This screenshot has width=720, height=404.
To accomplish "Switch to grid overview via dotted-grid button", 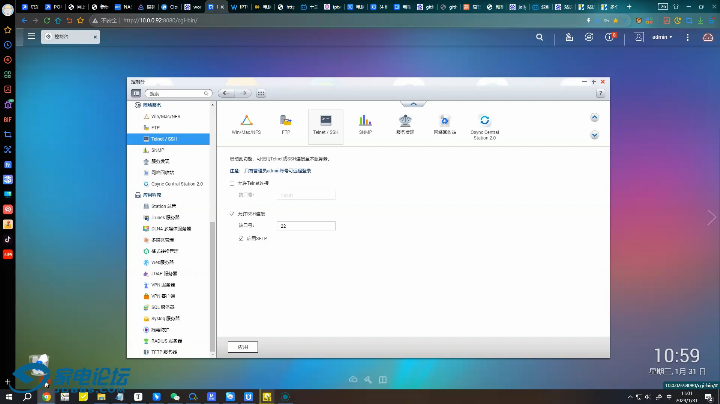I will click(x=261, y=93).
